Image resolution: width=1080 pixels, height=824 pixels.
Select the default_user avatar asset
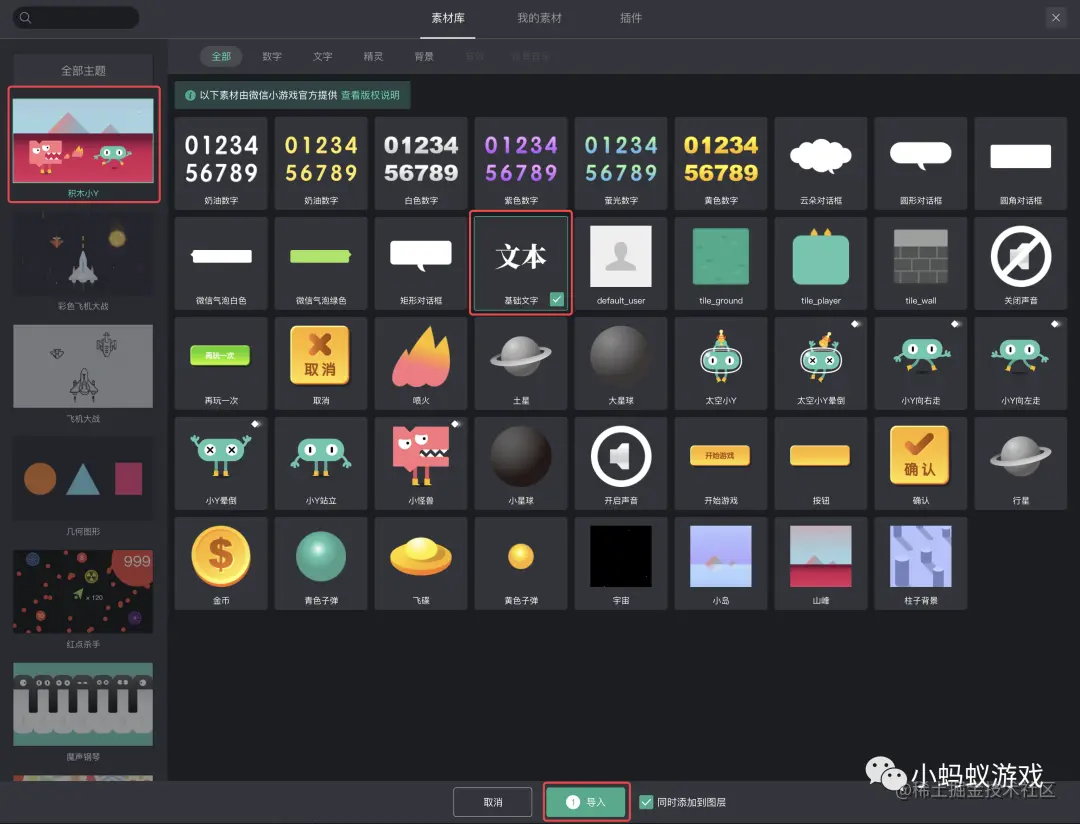[621, 263]
